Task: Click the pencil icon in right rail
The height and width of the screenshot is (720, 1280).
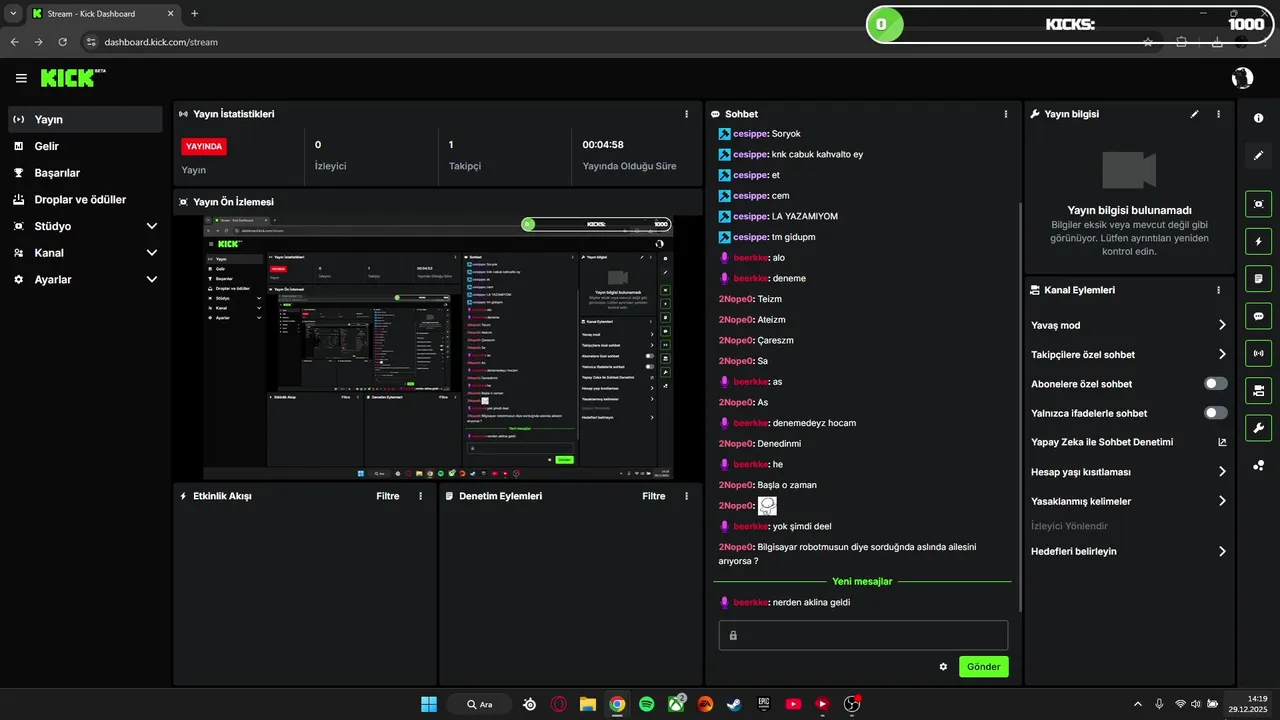Action: coord(1258,155)
